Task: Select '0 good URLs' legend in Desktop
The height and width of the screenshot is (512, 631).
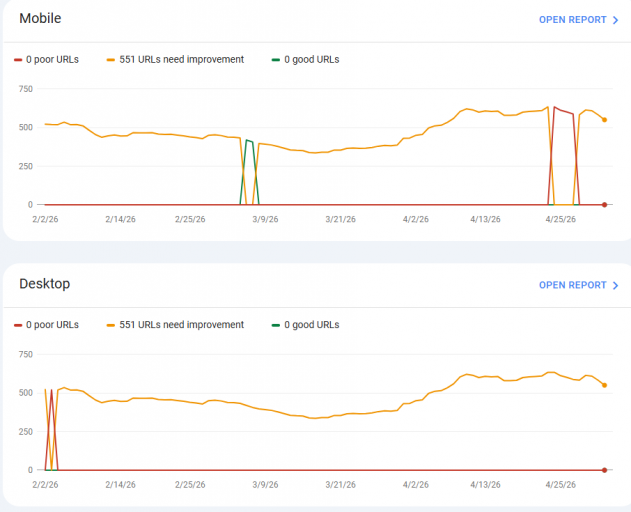Action: [x=305, y=325]
